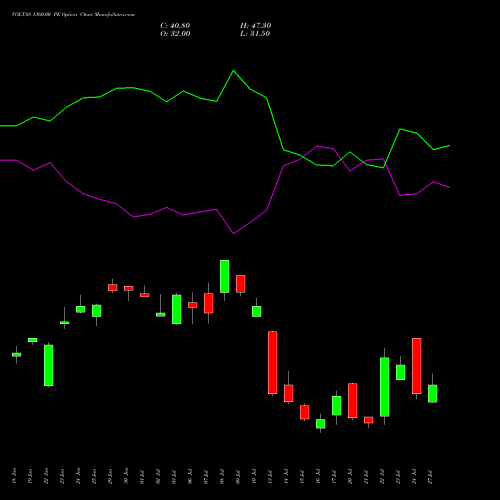Click the tall green candle above 22 Jul
500x500 pixels.
click(x=385, y=387)
